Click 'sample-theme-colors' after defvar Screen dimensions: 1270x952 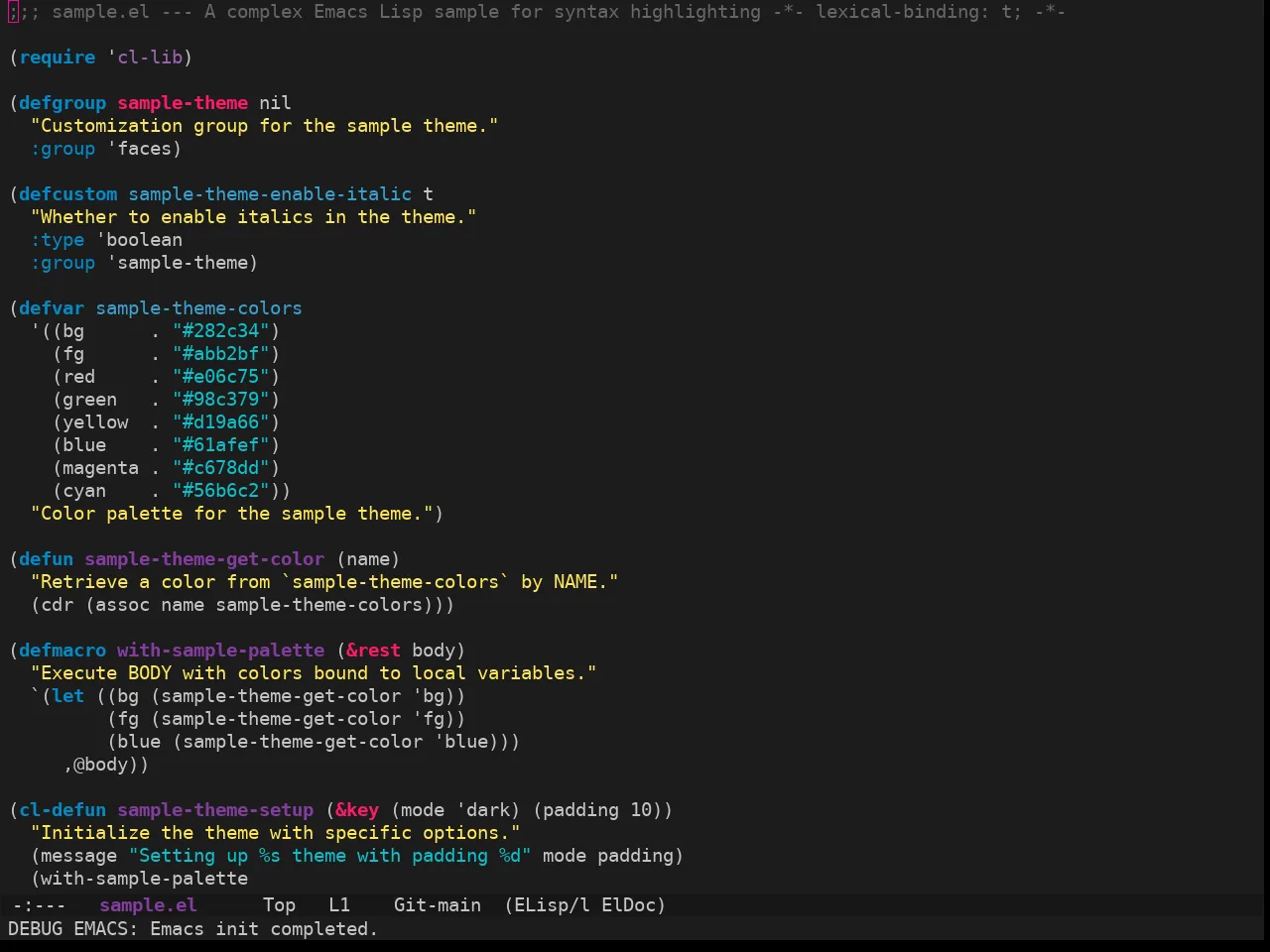199,308
